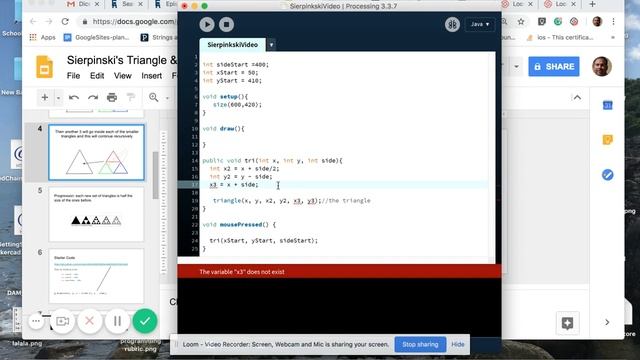Open Google Tasks side panel icon

(607, 175)
